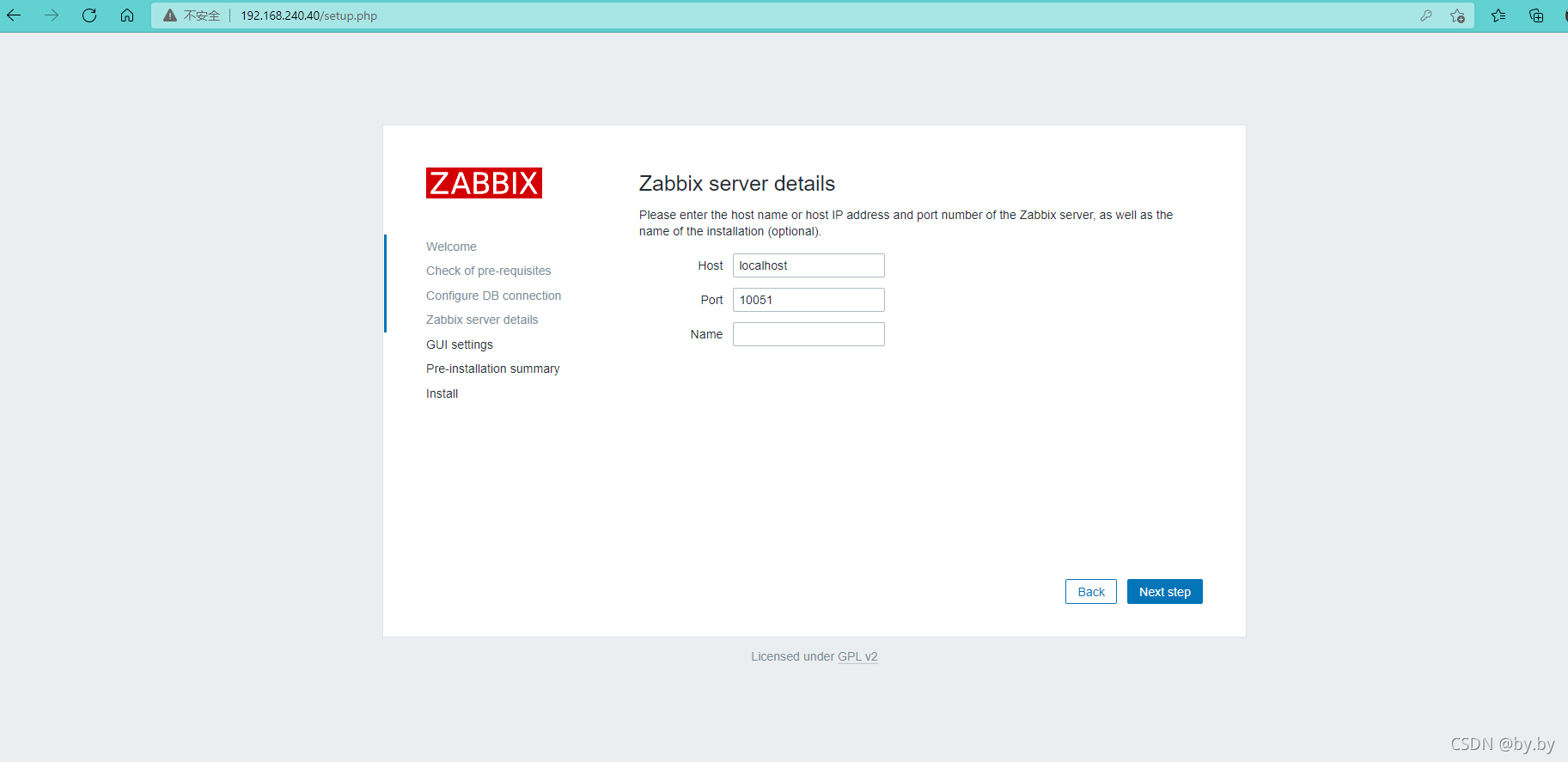The height and width of the screenshot is (762, 1568).
Task: Open the favorites list icon
Action: point(1498,15)
